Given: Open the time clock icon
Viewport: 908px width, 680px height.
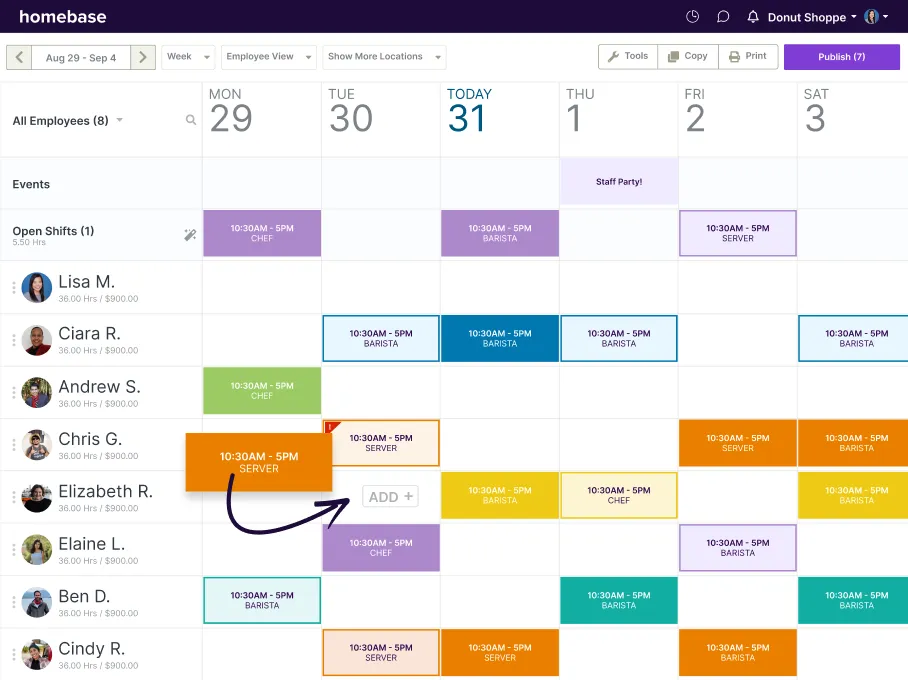Looking at the screenshot, I should pos(692,16).
